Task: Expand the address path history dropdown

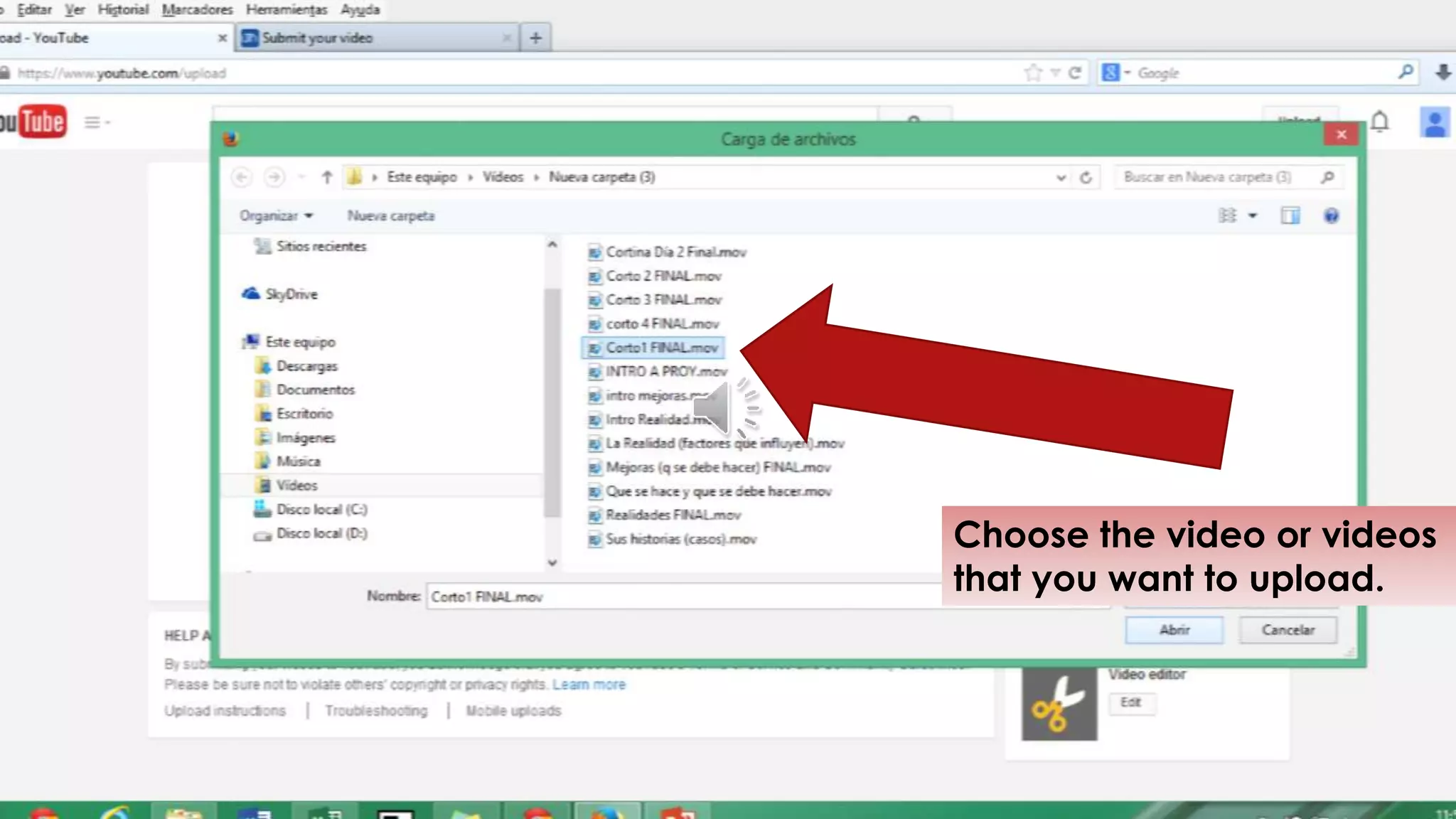Action: coord(1061,178)
